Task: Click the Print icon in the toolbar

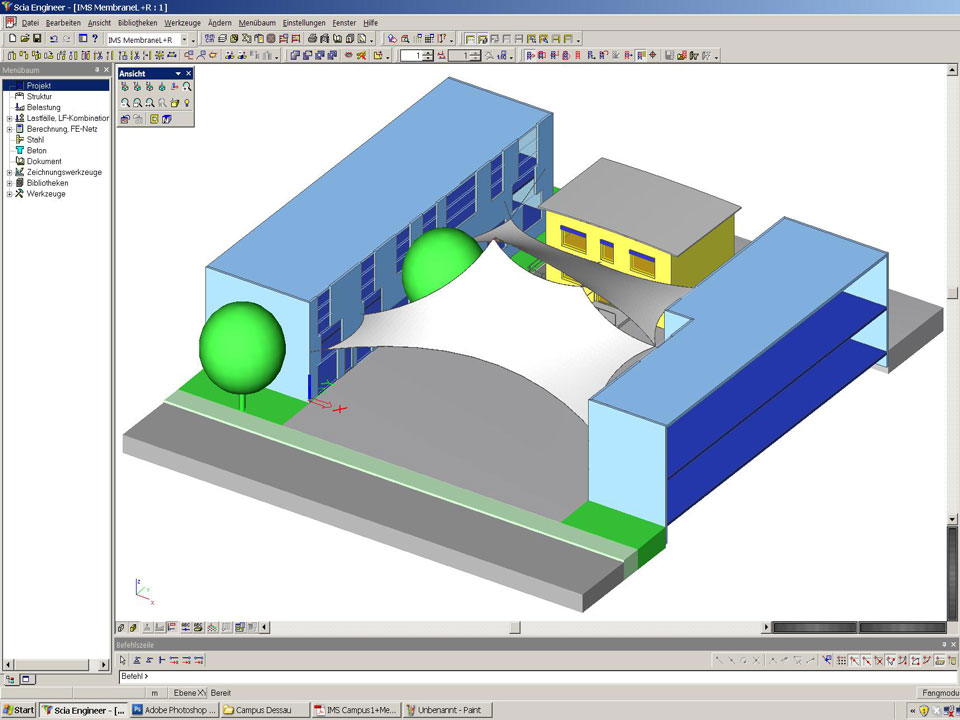Action: pyautogui.click(x=312, y=39)
